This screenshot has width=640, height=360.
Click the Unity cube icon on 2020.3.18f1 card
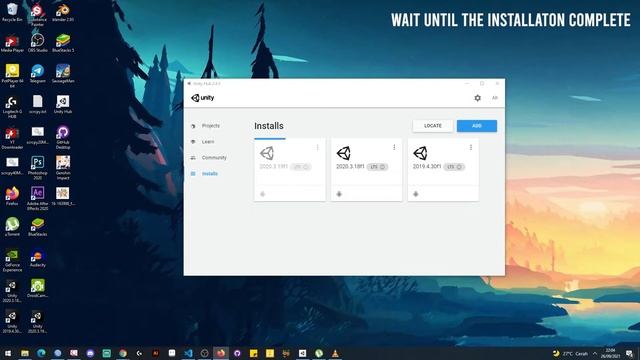343,153
